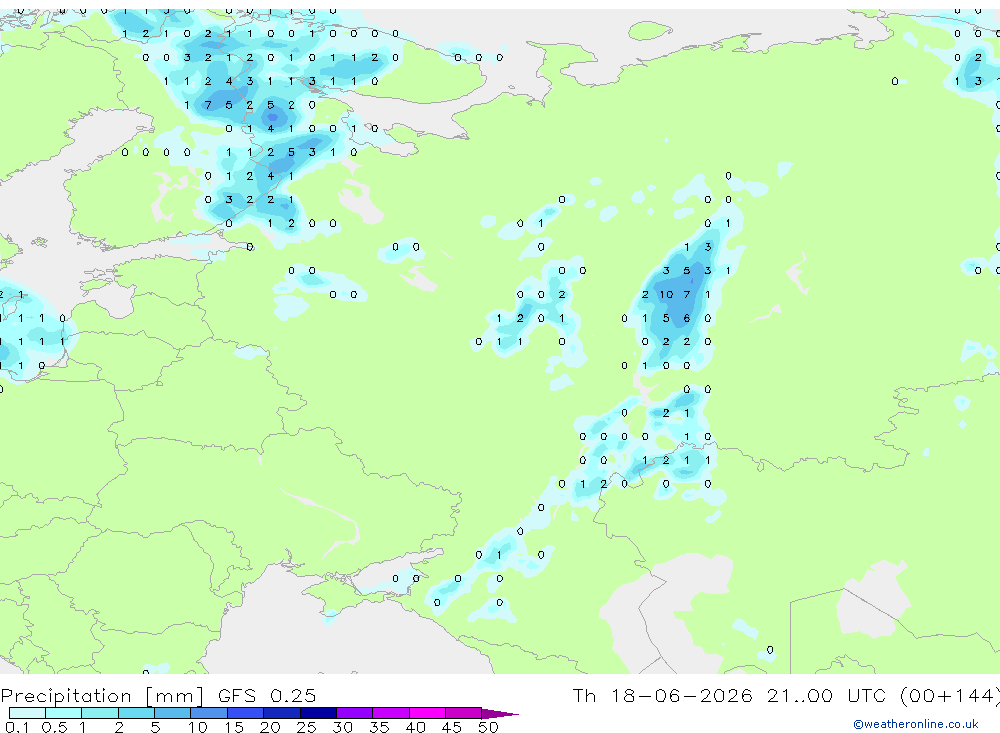Select the magenta legend swatch between 40 and 45
Screen dimensions: 1000x733
pos(427,713)
